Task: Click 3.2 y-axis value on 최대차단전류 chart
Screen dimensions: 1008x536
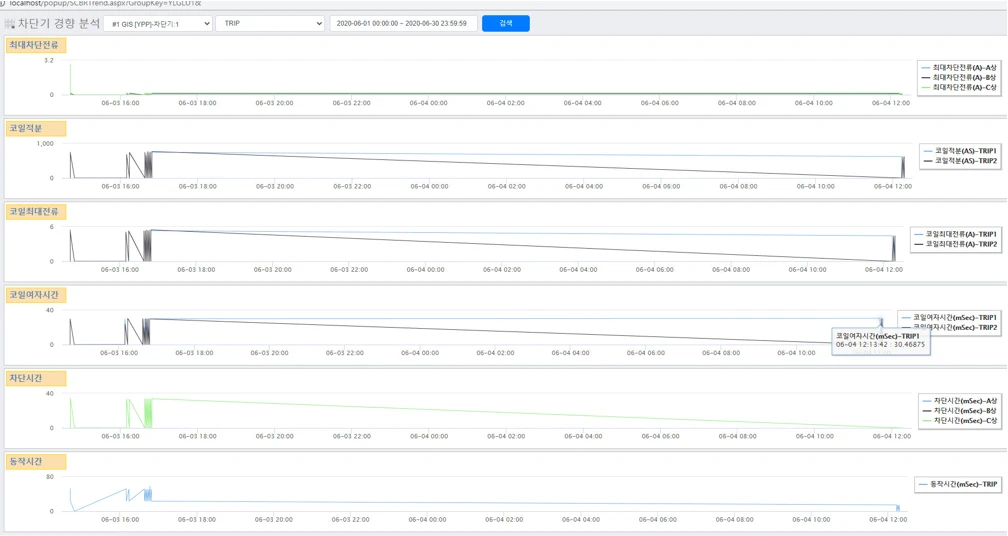Action: (x=49, y=60)
